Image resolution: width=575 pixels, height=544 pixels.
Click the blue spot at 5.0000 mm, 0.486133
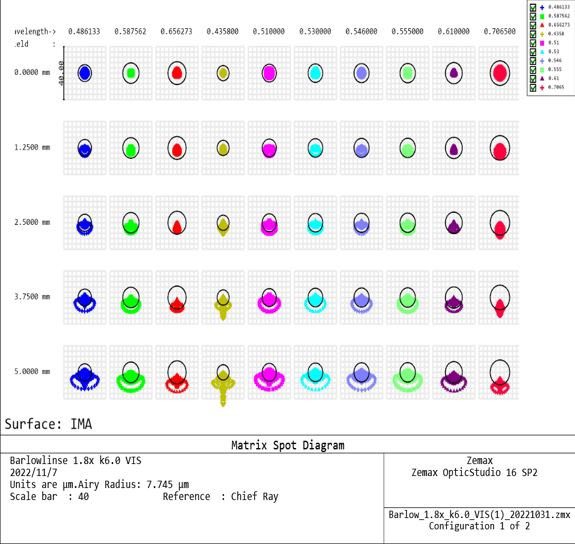pos(85,380)
